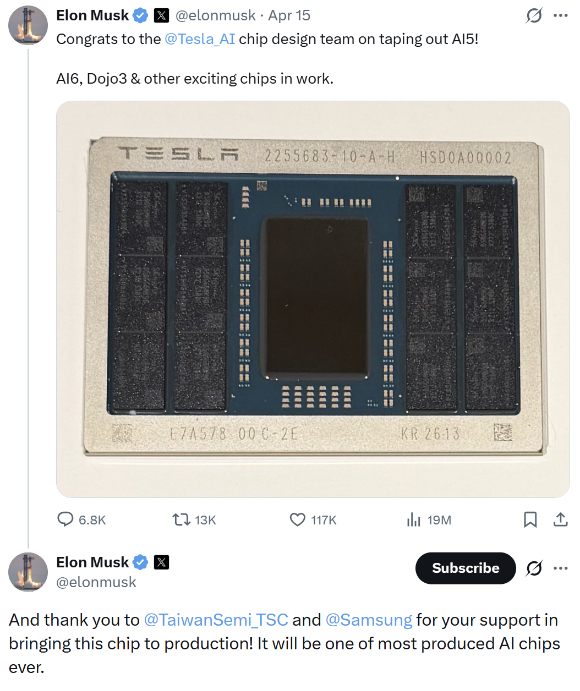Click the X affiliation badge on first tweet
The image size is (580, 691).
tap(161, 15)
